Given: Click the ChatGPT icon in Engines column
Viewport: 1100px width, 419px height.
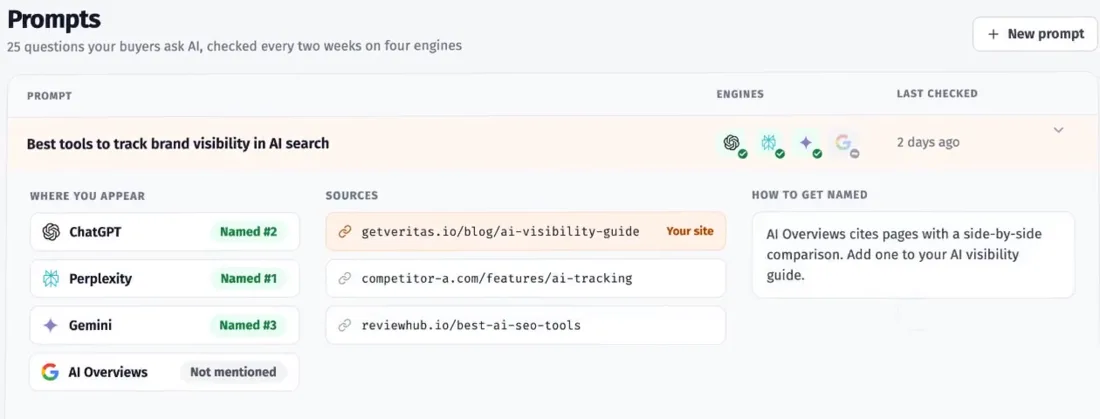Looking at the screenshot, I should pyautogui.click(x=732, y=142).
